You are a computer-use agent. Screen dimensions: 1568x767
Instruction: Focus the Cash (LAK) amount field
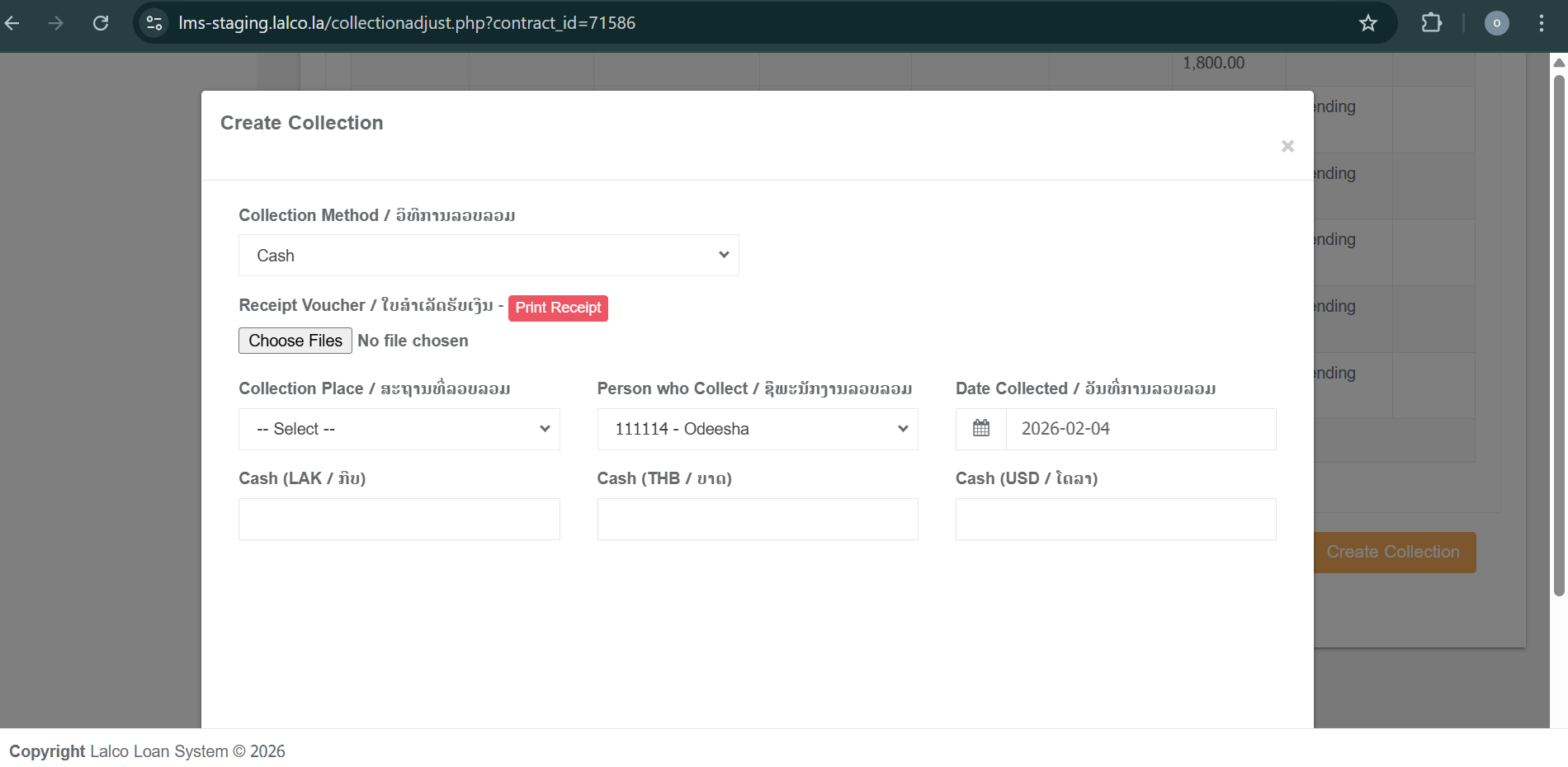click(399, 520)
